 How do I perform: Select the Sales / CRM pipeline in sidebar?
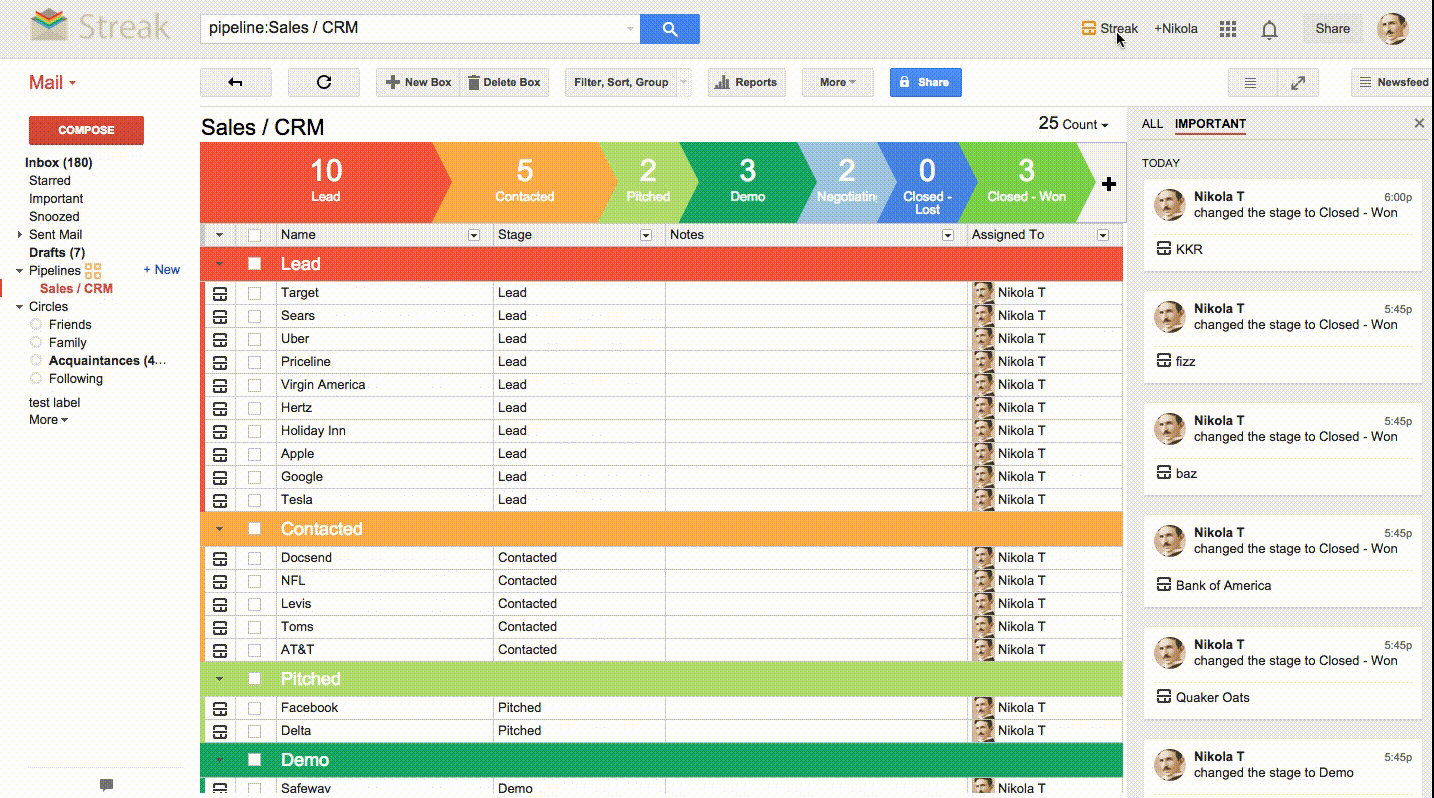point(76,289)
